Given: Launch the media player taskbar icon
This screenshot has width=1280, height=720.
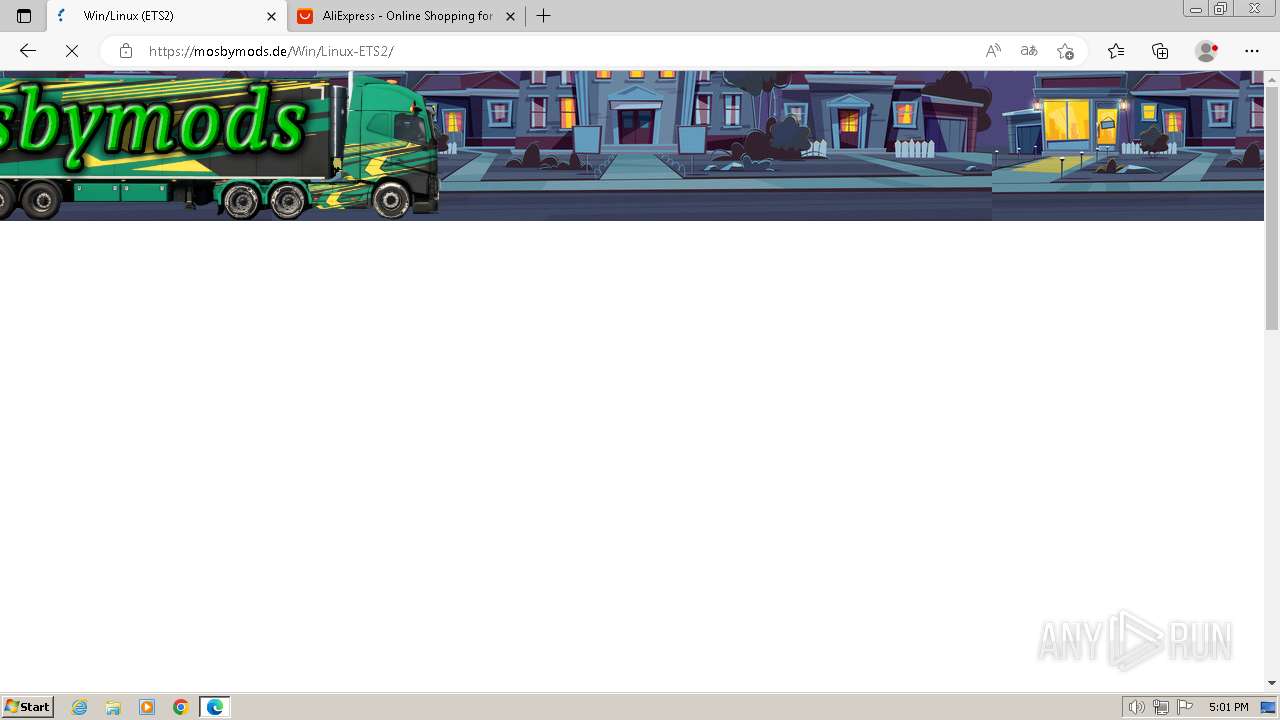Looking at the screenshot, I should (x=147, y=707).
